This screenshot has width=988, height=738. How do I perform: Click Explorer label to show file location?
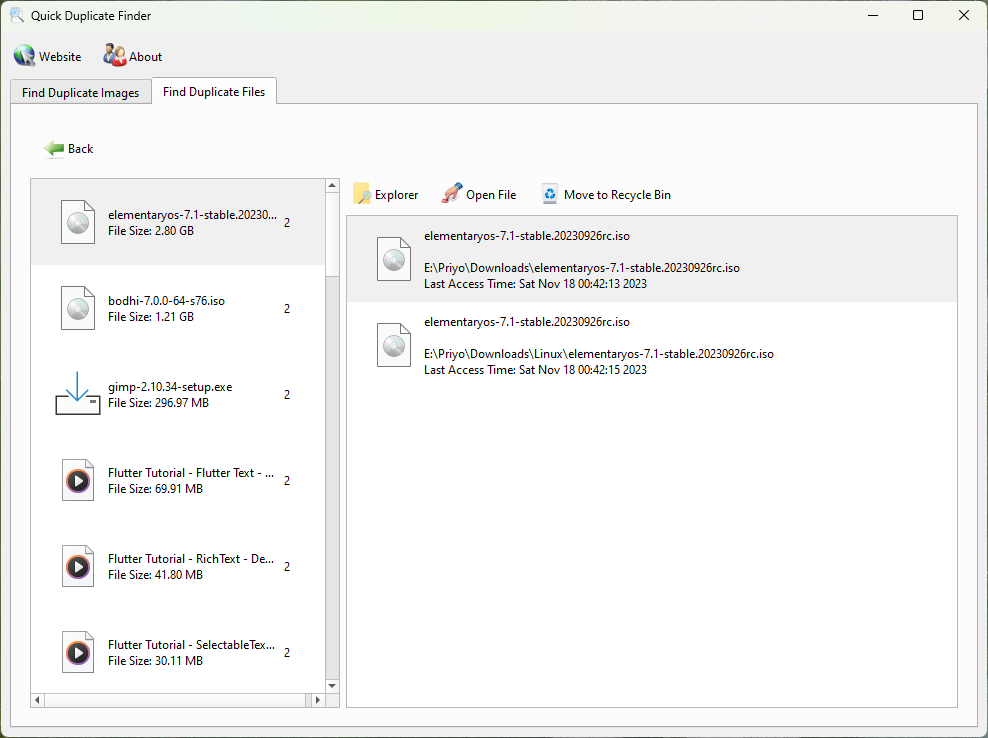396,195
